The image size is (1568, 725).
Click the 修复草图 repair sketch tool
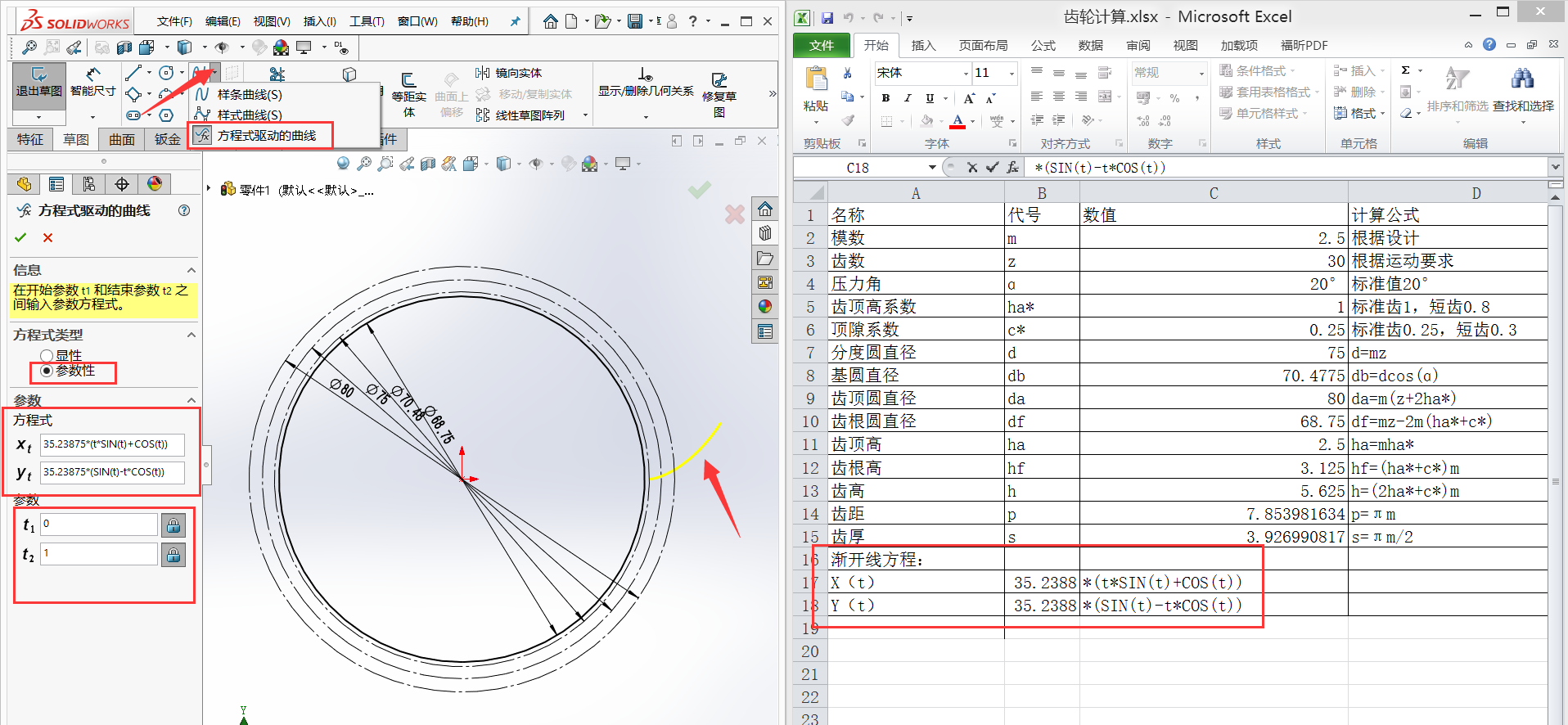pyautogui.click(x=719, y=95)
